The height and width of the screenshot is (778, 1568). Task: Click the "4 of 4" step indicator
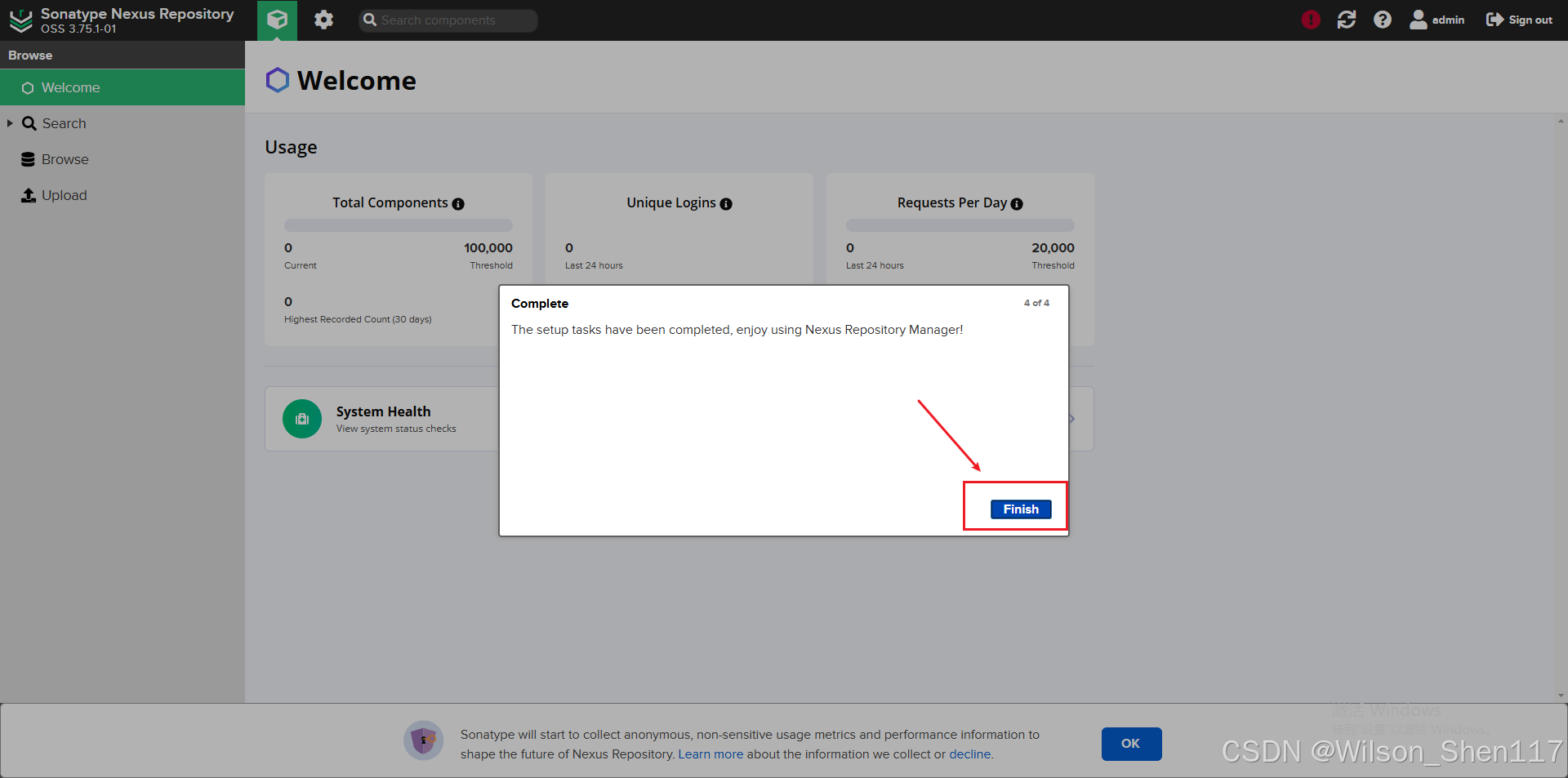1036,303
